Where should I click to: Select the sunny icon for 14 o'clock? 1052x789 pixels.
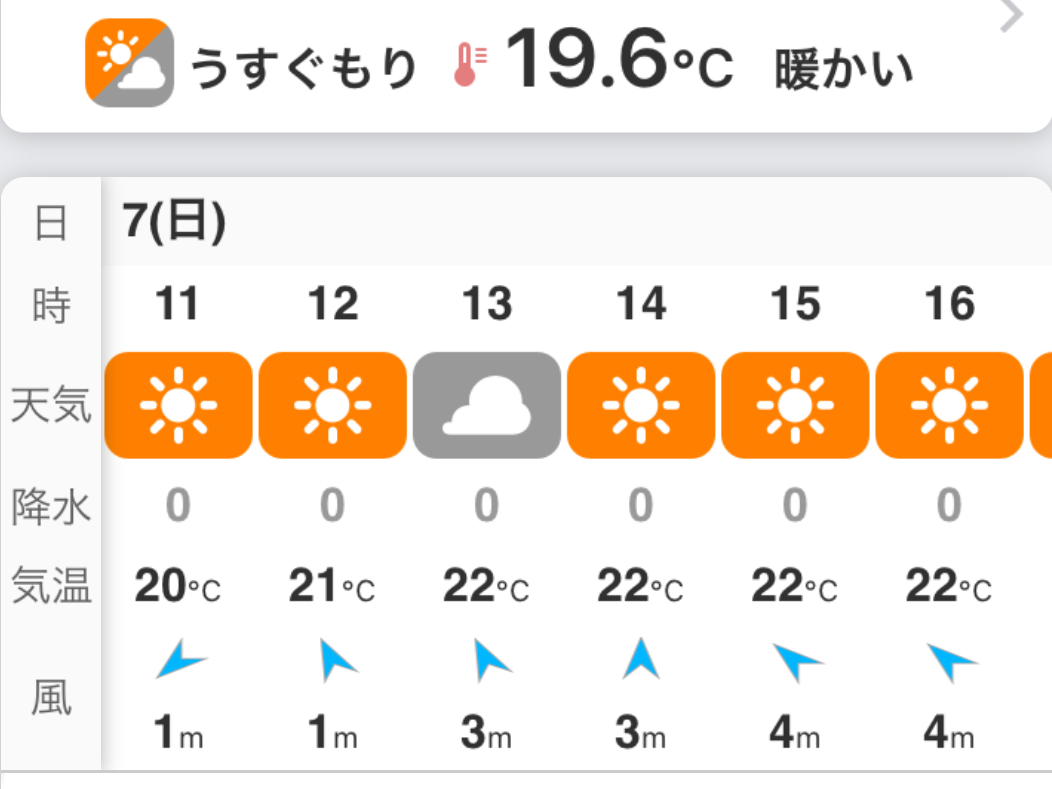(641, 405)
